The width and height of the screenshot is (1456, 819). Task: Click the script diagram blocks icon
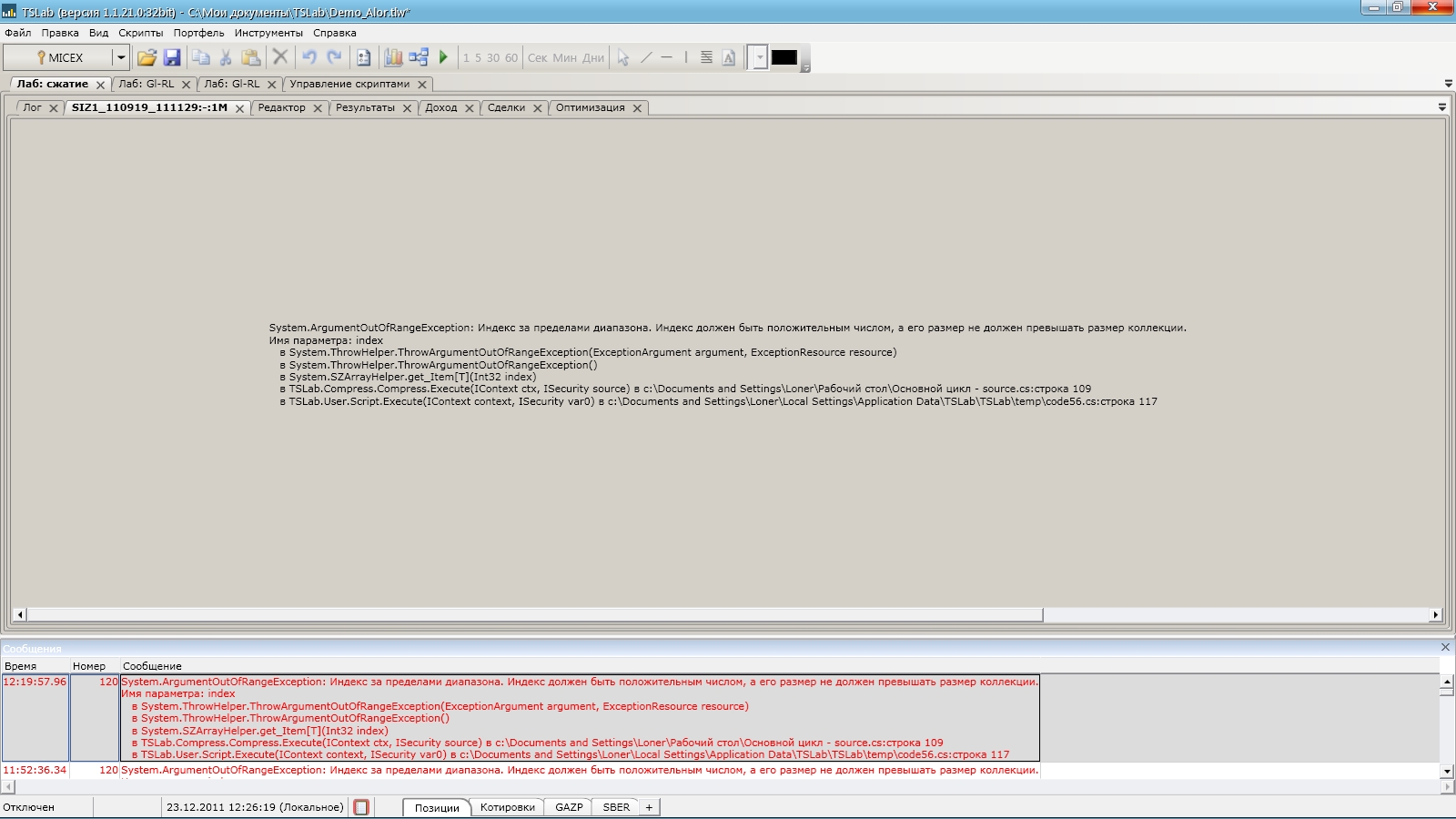(x=419, y=57)
